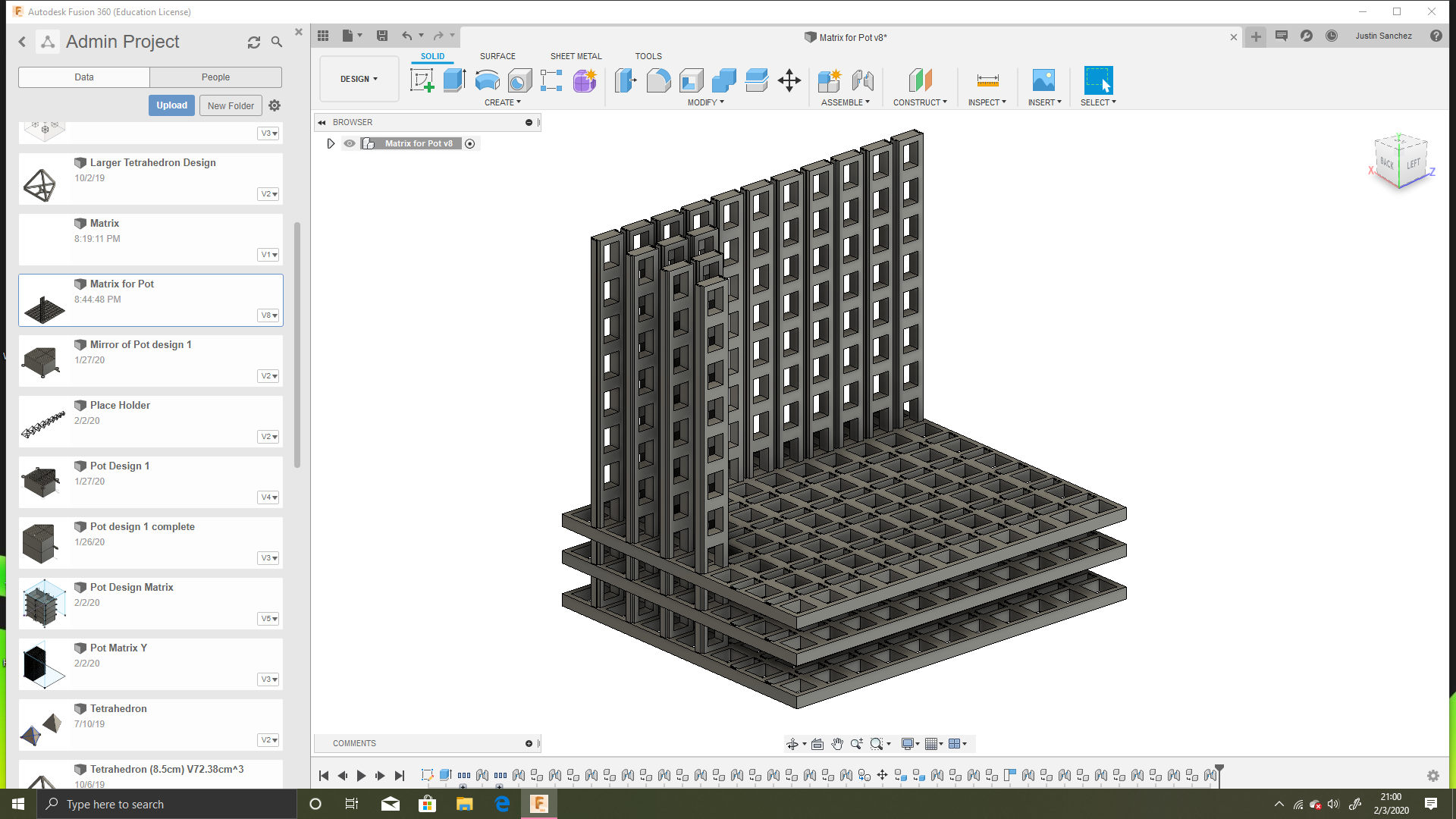Viewport: 1456px width, 819px height.
Task: Open Justin Sanchez account menu
Action: (1384, 36)
